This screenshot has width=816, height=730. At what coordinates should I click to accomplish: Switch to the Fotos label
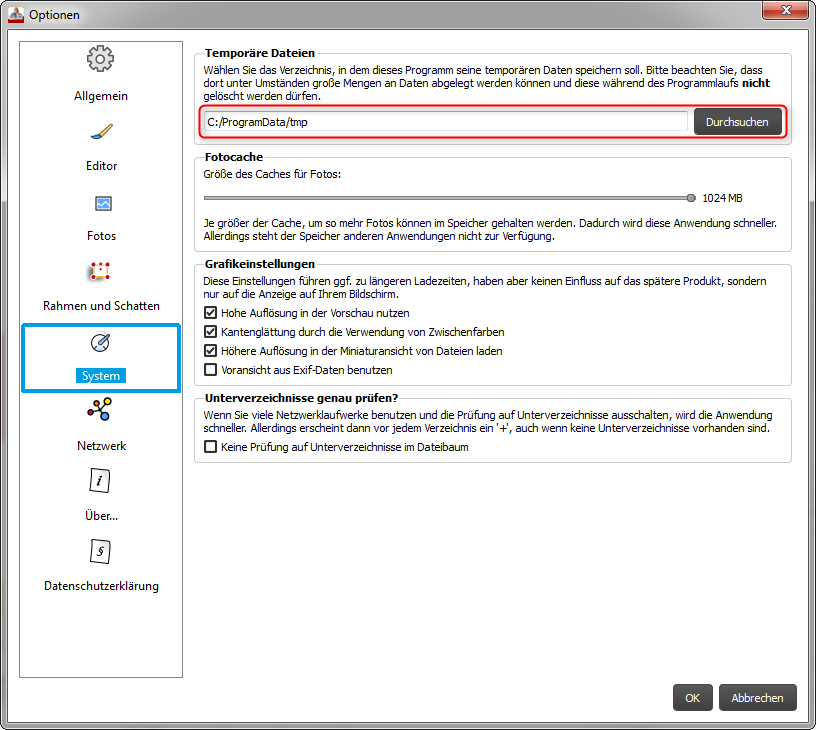click(101, 236)
